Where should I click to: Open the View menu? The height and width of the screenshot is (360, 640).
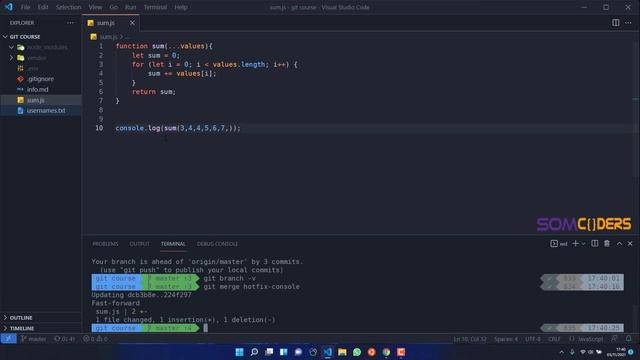(x=95, y=7)
